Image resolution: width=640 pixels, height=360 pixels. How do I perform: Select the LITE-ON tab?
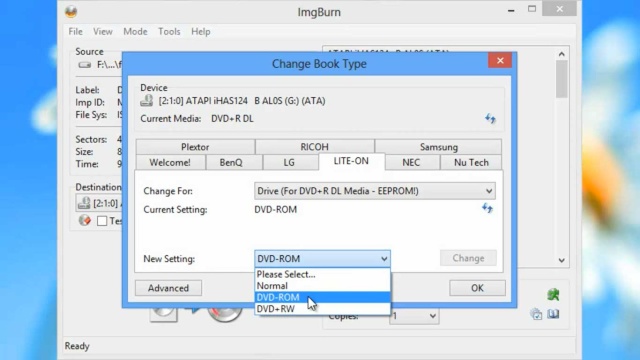351,161
